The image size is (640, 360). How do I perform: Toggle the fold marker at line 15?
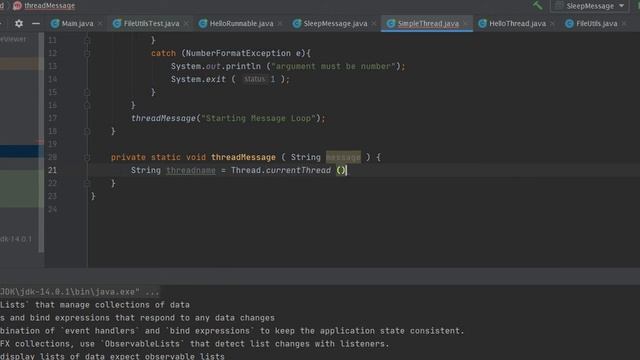(x=87, y=92)
